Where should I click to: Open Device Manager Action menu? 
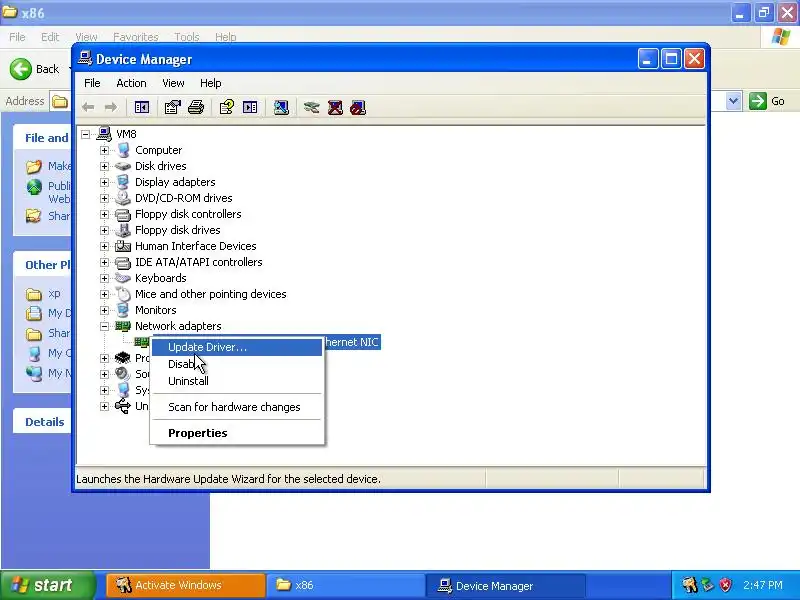pyautogui.click(x=131, y=83)
